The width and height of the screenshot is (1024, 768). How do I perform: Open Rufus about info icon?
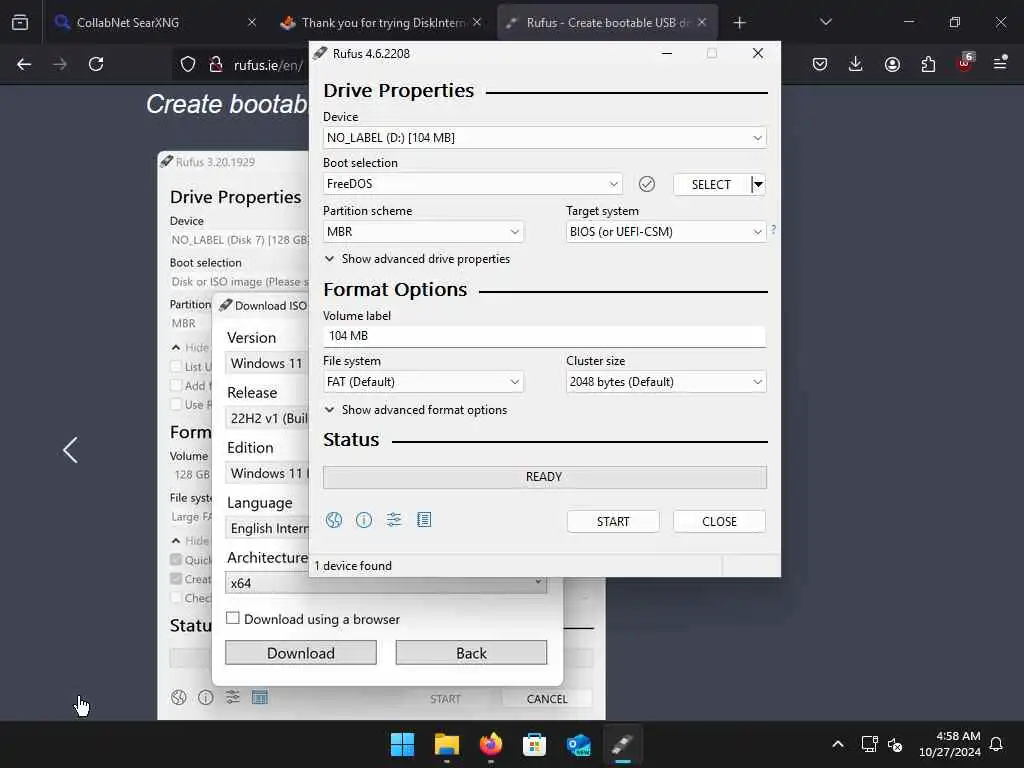(x=364, y=520)
